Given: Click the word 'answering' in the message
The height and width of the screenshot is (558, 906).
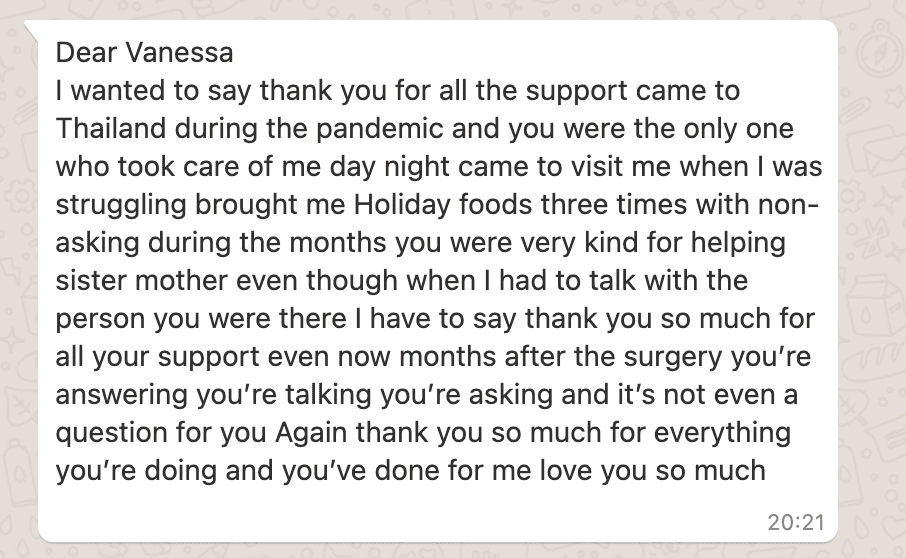Looking at the screenshot, I should point(122,396).
